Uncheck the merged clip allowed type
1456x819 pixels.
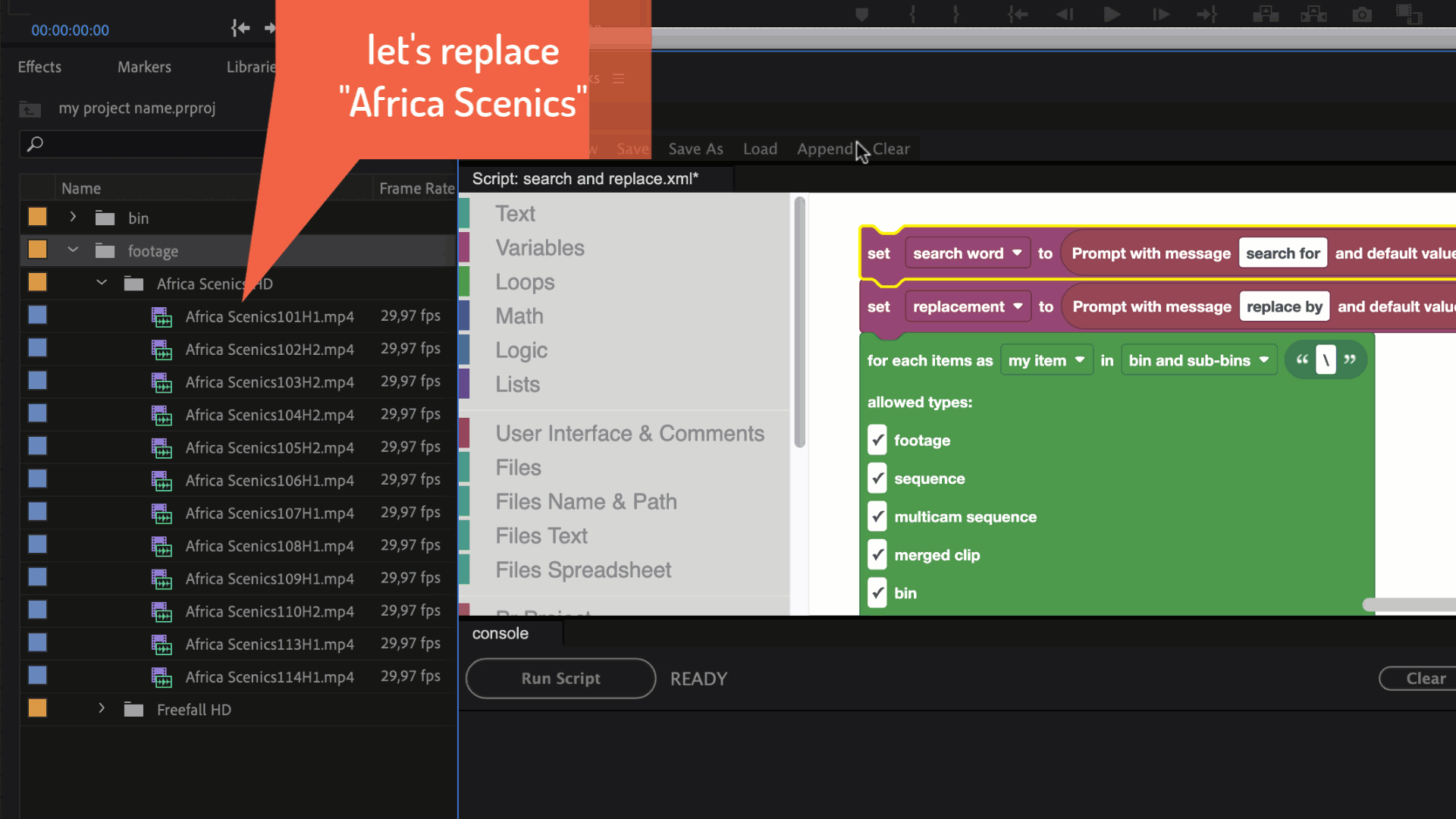pyautogui.click(x=877, y=555)
